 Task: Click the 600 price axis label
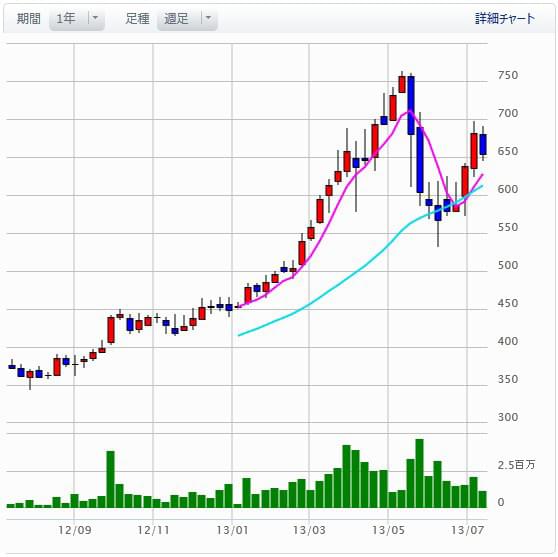click(508, 189)
